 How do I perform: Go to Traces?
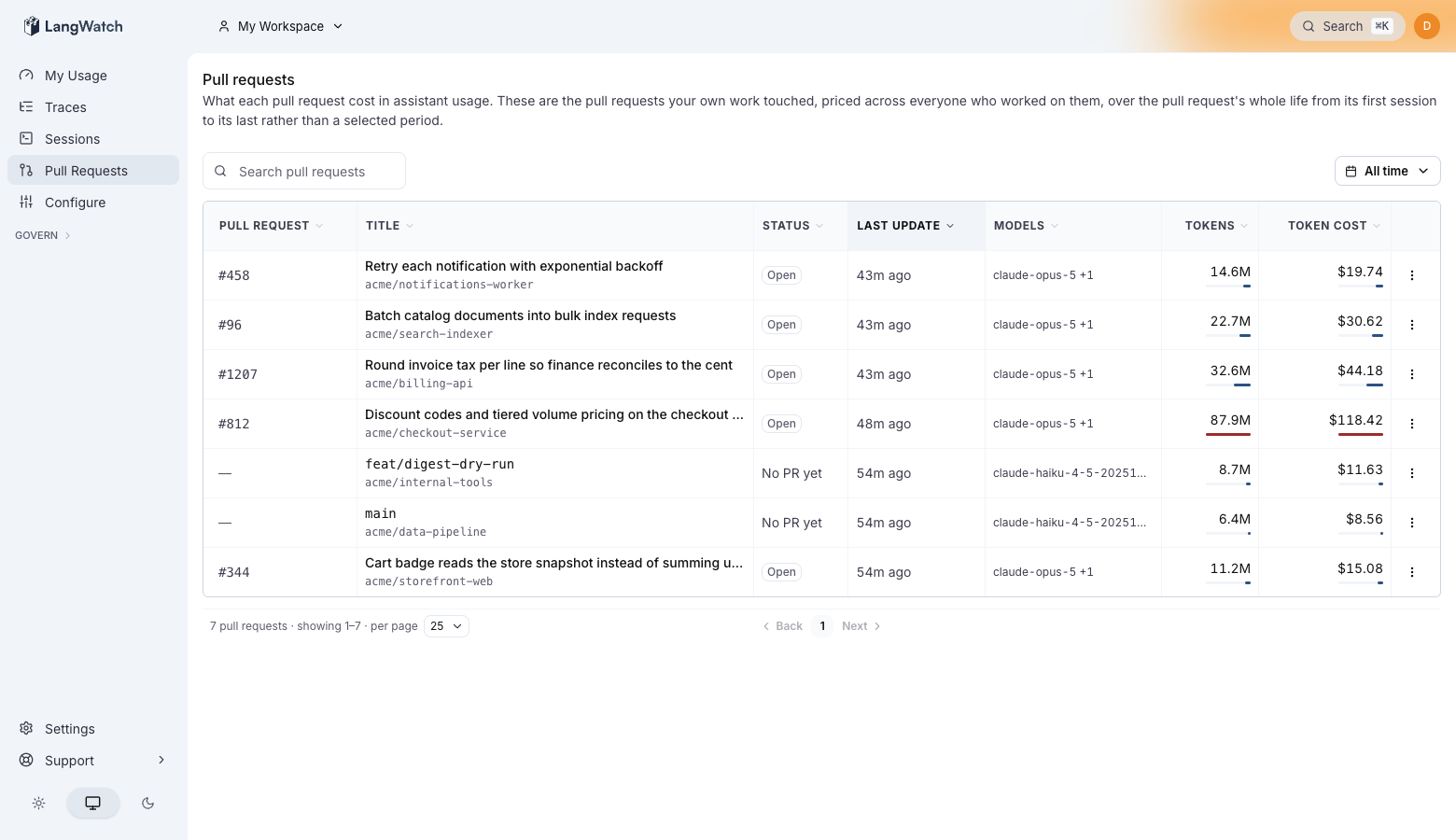[93, 107]
